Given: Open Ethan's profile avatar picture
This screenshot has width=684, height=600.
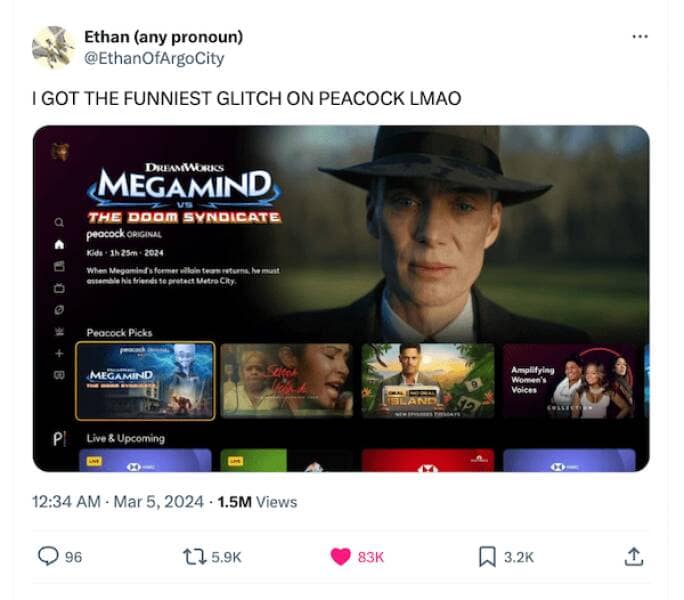Looking at the screenshot, I should tap(53, 47).
